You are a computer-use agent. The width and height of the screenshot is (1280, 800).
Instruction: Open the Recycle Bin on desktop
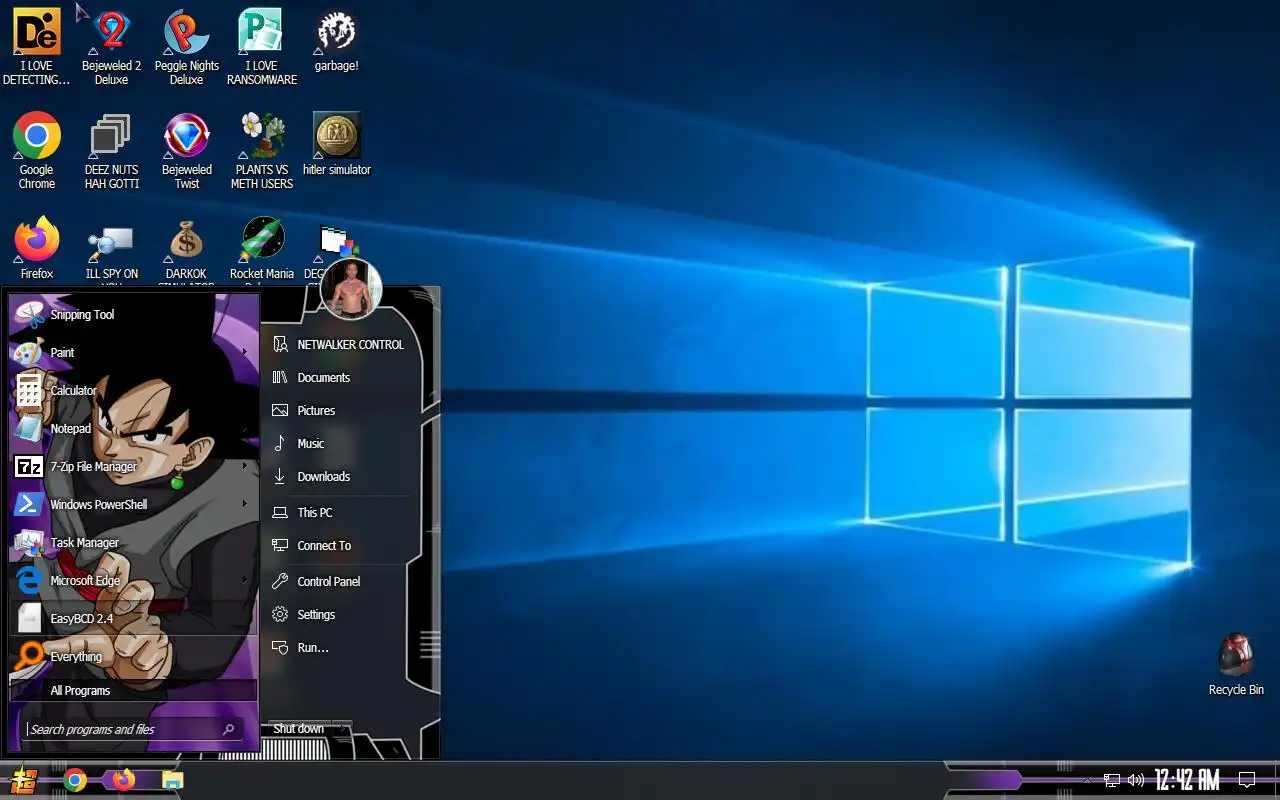(1236, 664)
